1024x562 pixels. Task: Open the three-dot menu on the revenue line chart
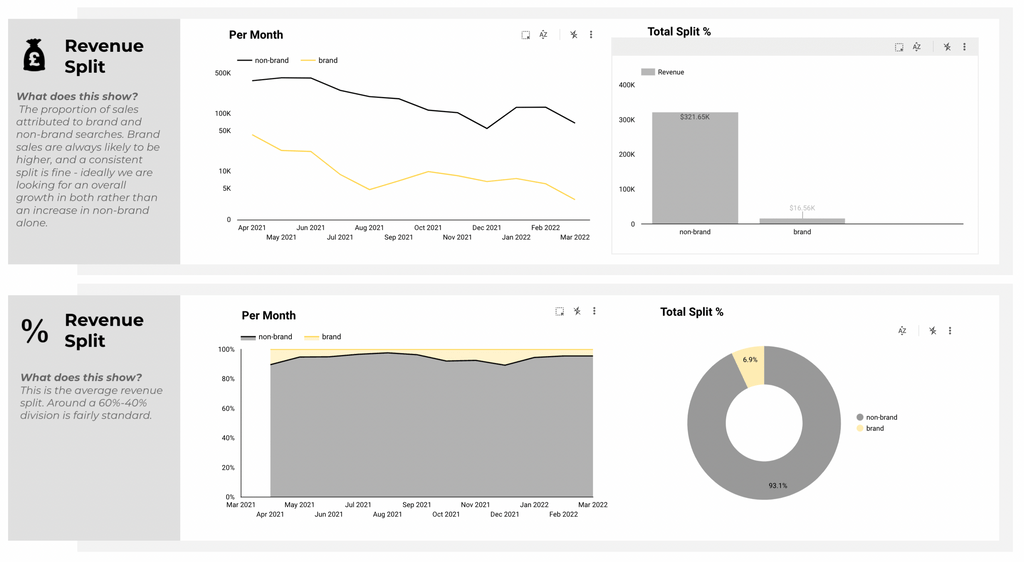coord(591,35)
